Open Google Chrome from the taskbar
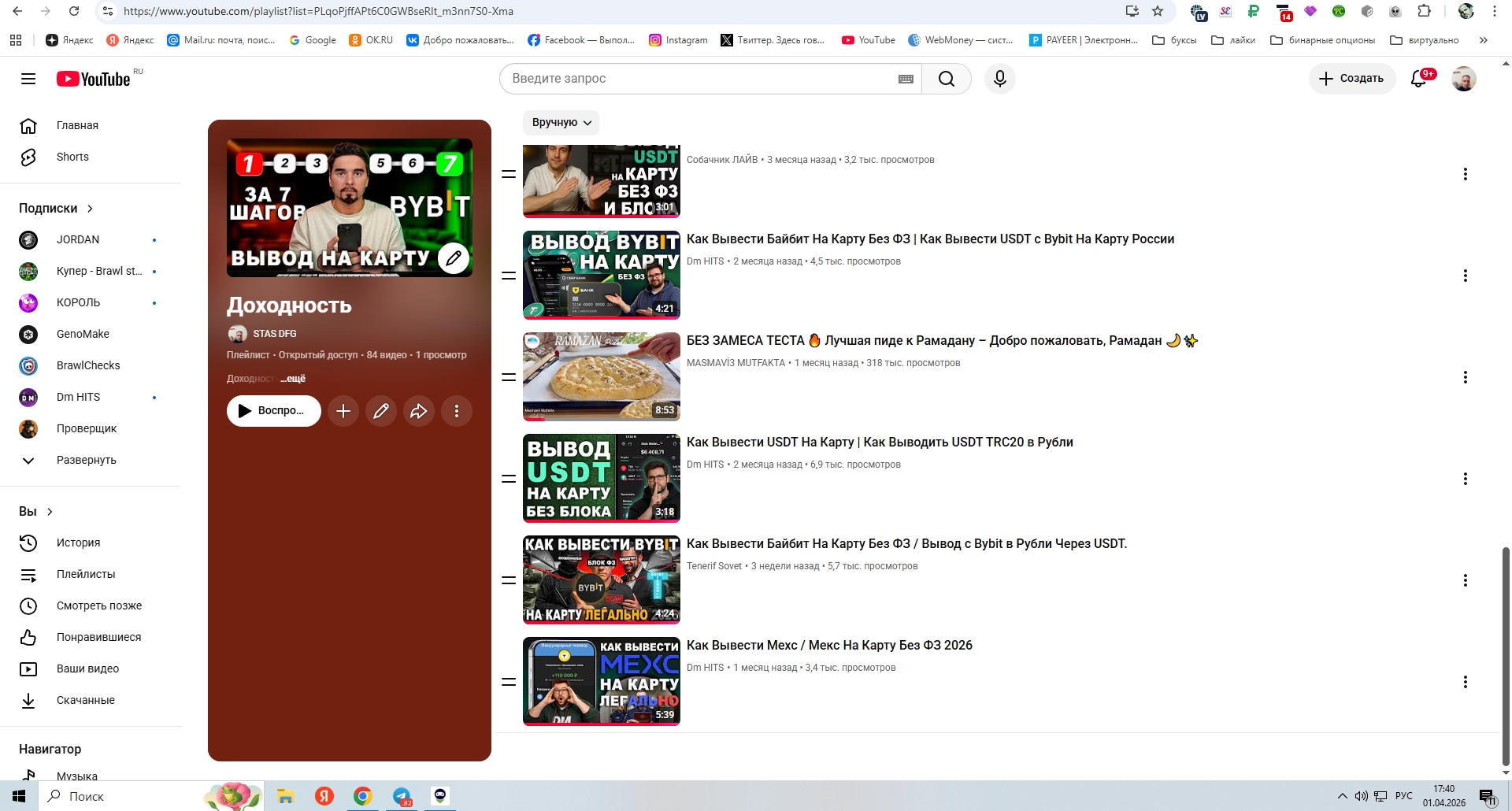The width and height of the screenshot is (1512, 811). [362, 796]
